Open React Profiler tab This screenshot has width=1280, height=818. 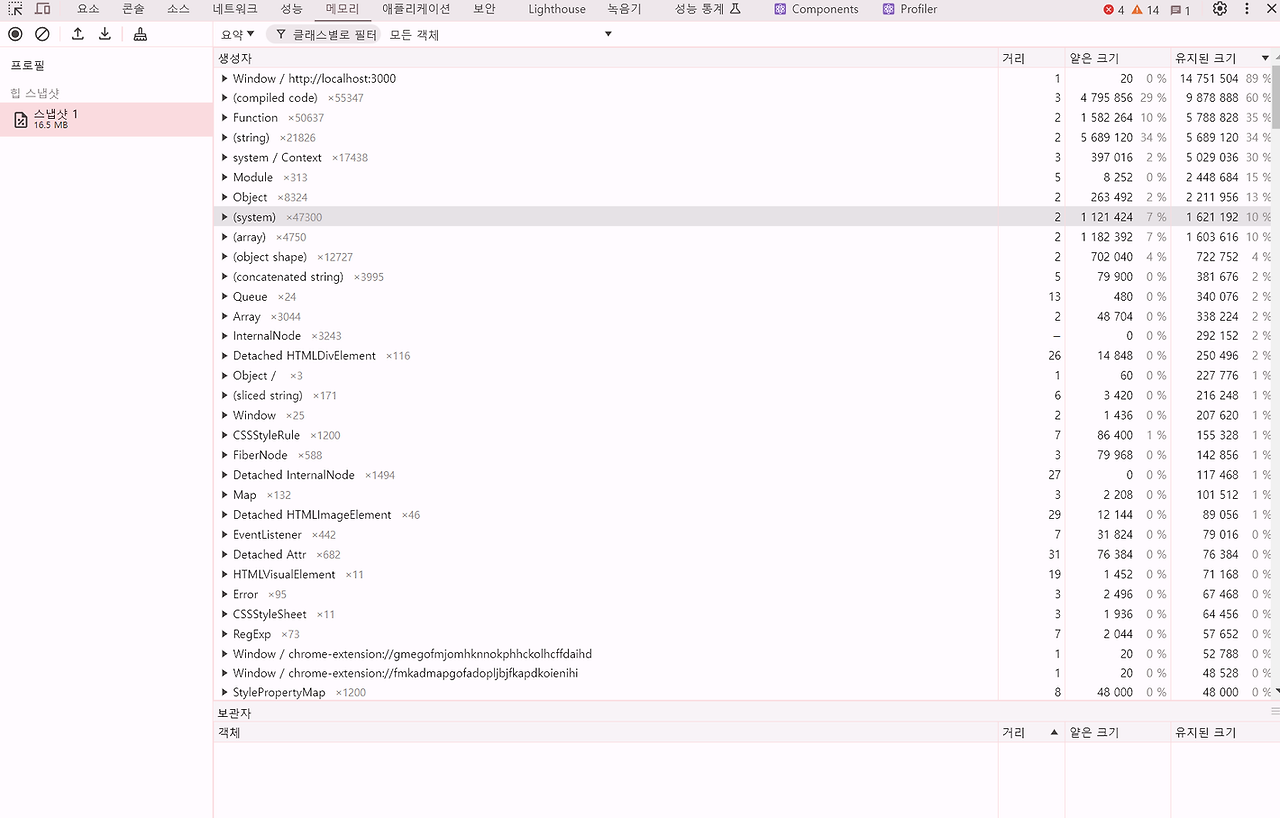[910, 9]
